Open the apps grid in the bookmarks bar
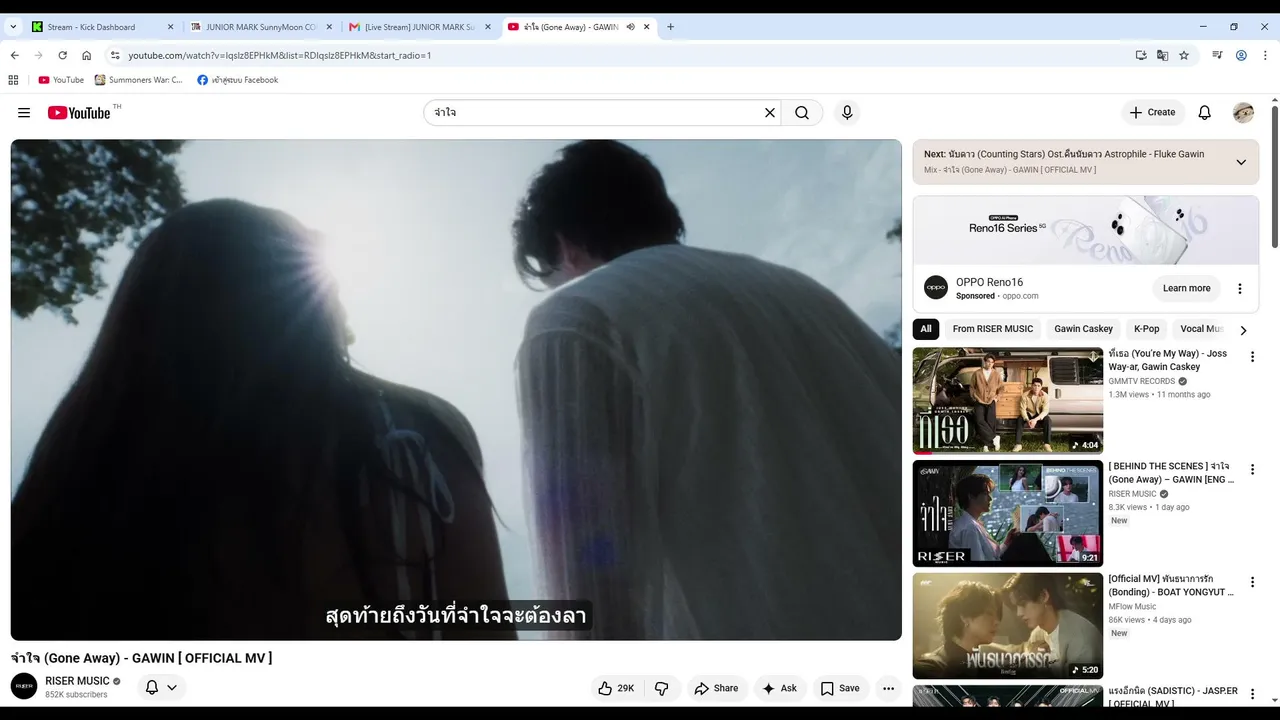 coord(14,80)
